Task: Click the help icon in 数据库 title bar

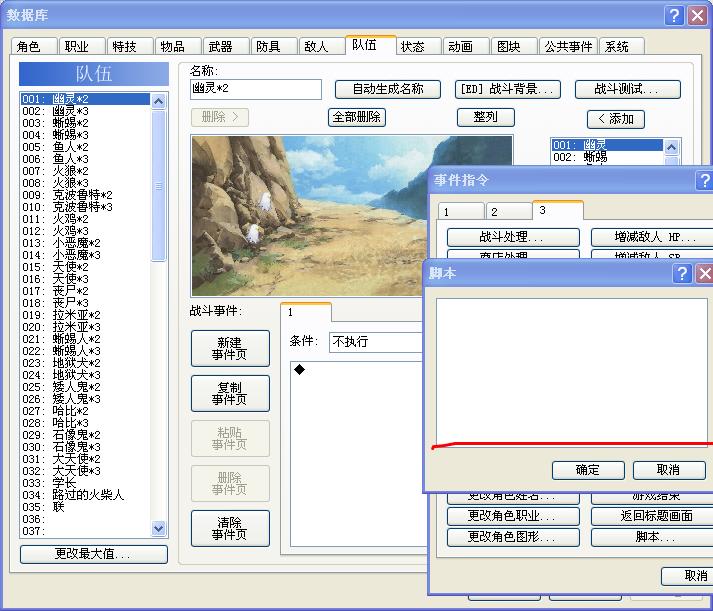Action: click(x=674, y=16)
